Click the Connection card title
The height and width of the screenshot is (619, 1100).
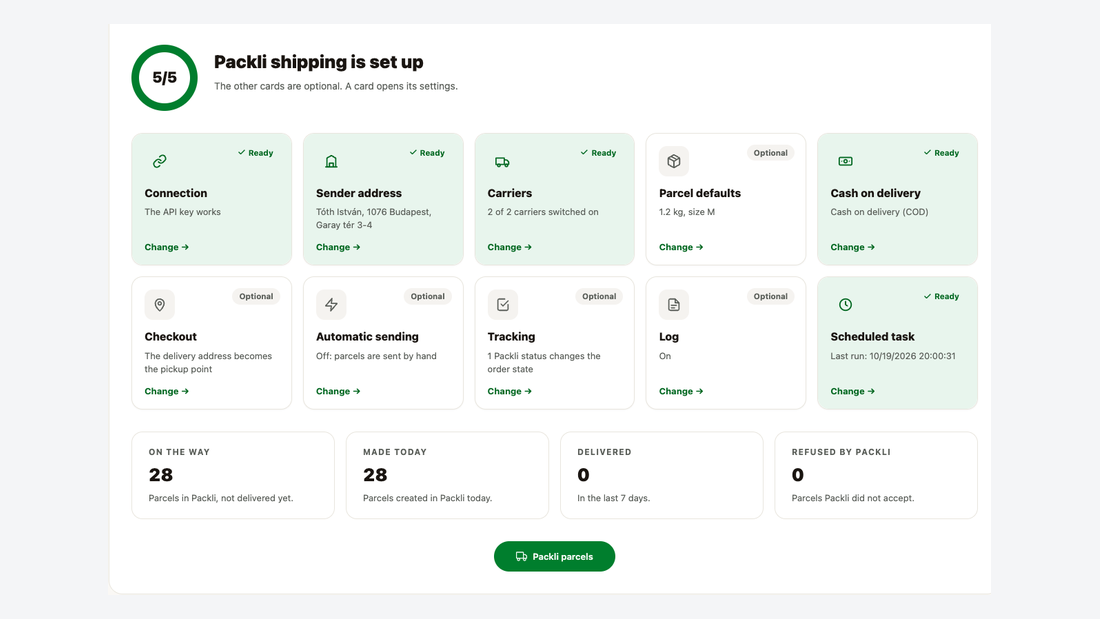[x=176, y=193]
